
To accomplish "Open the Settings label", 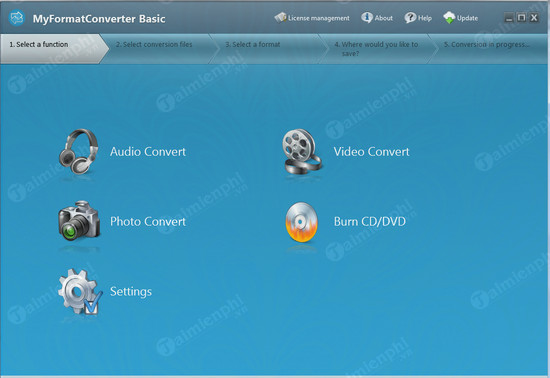I will click(x=131, y=292).
